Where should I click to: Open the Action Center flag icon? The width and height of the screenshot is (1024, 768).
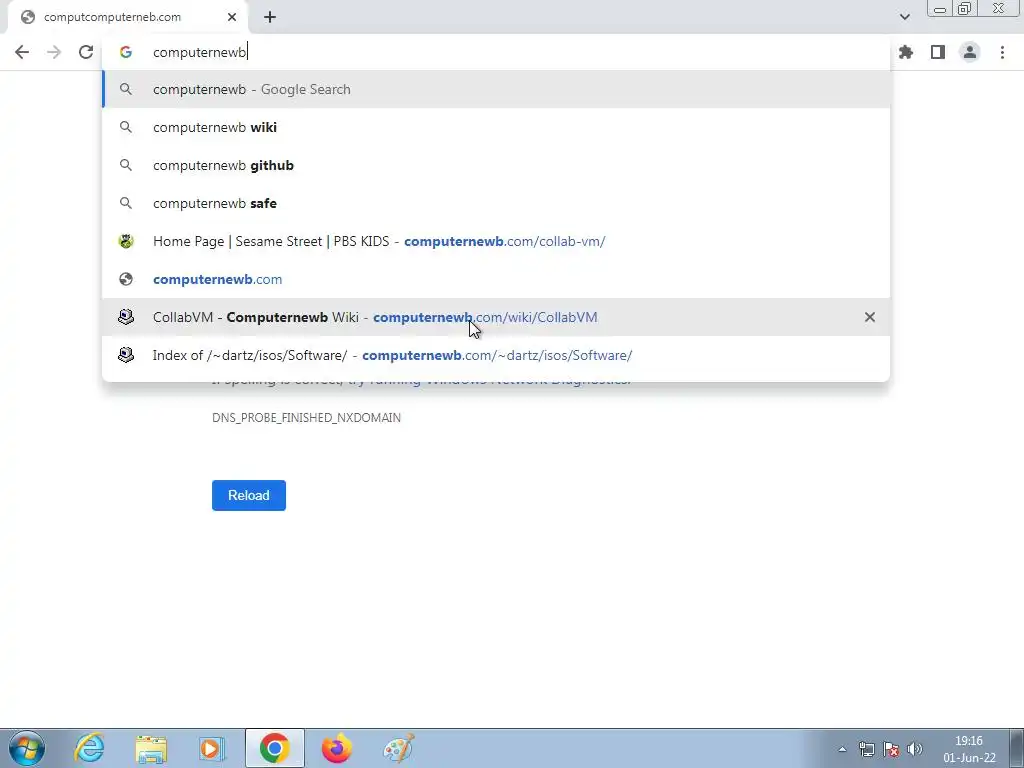891,749
